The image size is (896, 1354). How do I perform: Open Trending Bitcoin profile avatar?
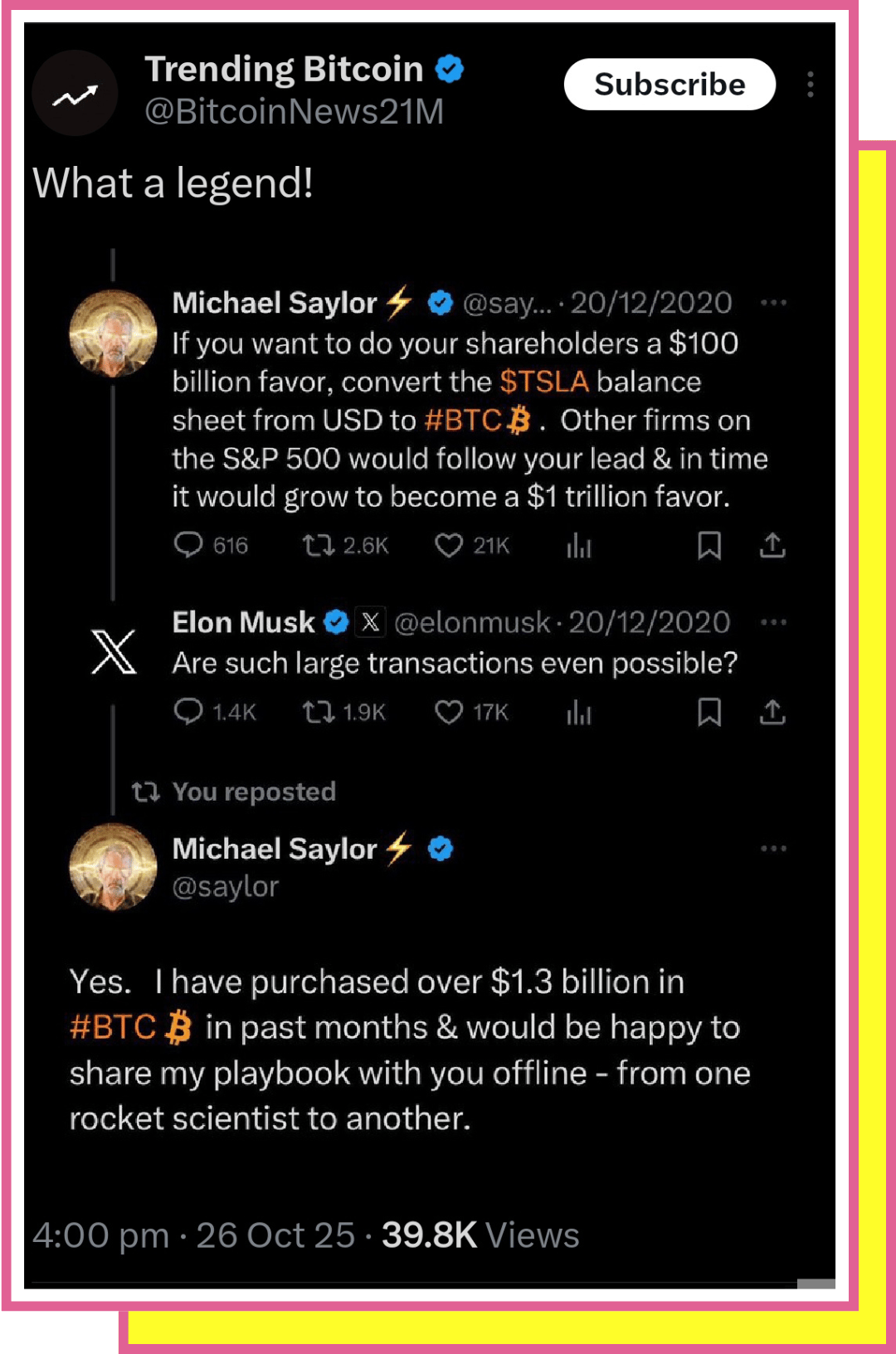pyautogui.click(x=75, y=93)
